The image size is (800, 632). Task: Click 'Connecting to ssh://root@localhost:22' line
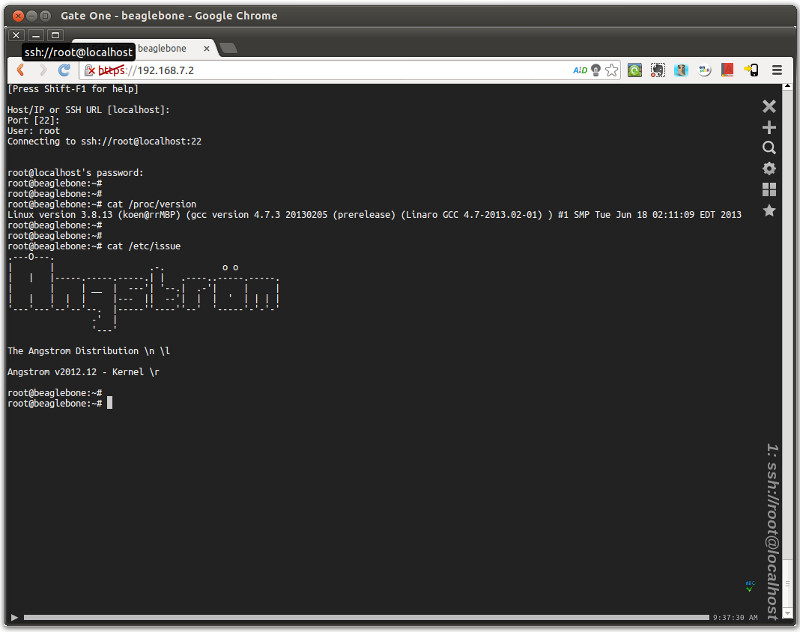tap(104, 141)
